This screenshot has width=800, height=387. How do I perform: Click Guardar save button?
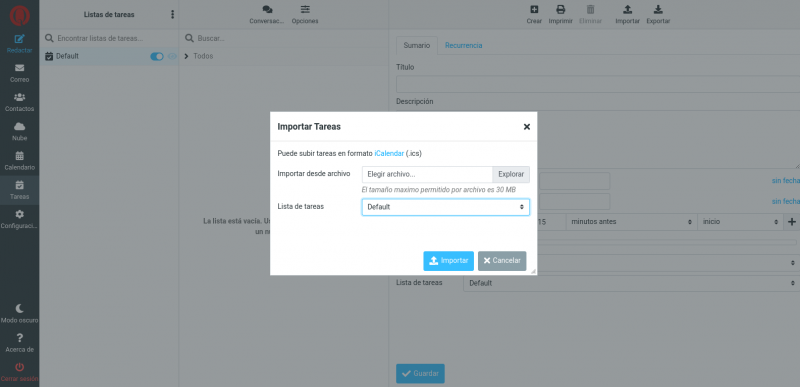pyautogui.click(x=420, y=374)
